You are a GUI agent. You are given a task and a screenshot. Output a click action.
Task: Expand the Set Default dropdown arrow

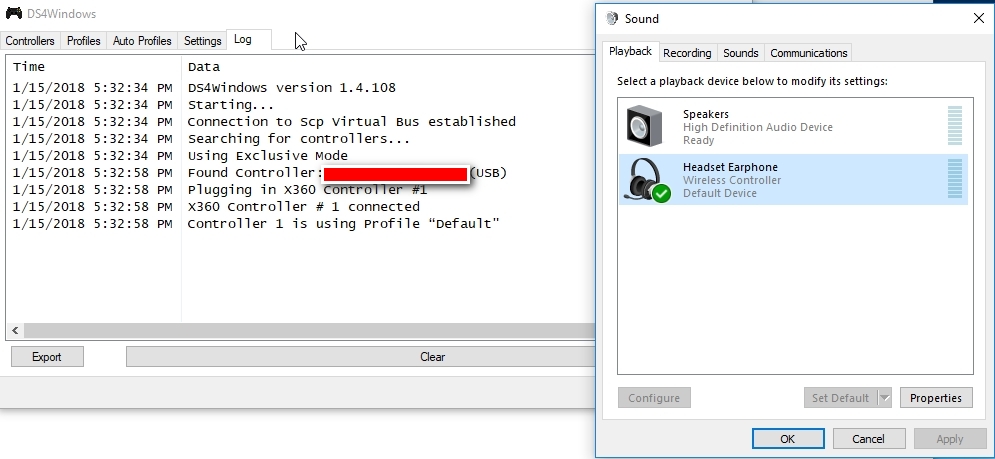pyautogui.click(x=885, y=398)
